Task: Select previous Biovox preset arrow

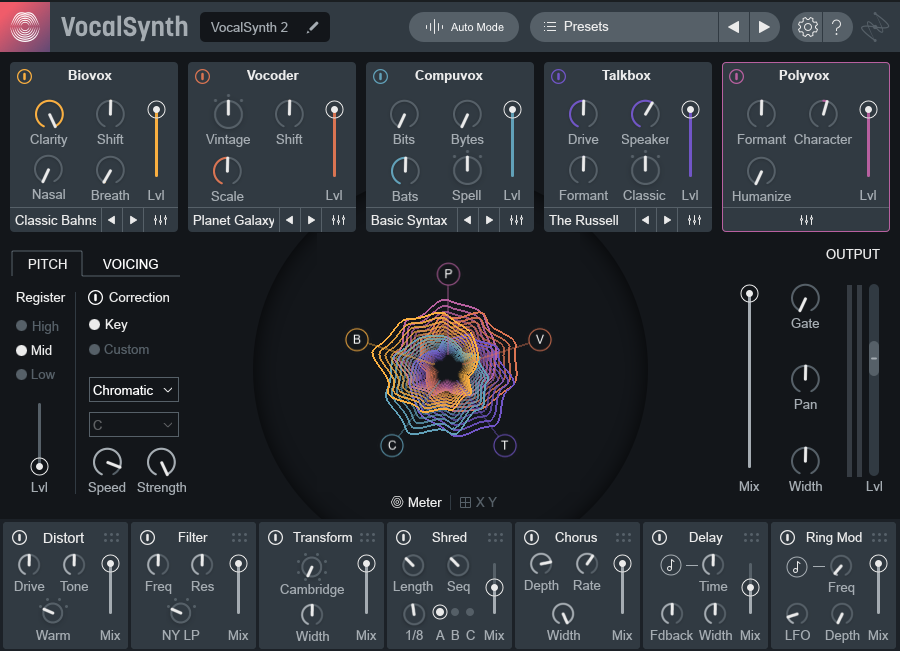Action: (112, 220)
